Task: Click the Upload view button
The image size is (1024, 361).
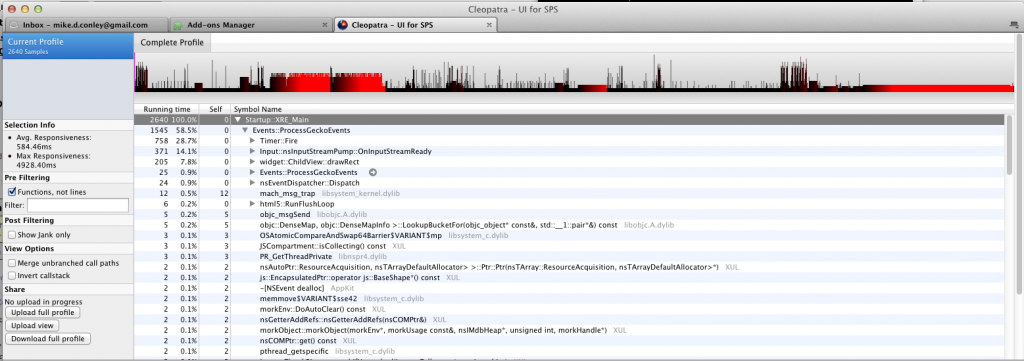Action: coord(31,326)
